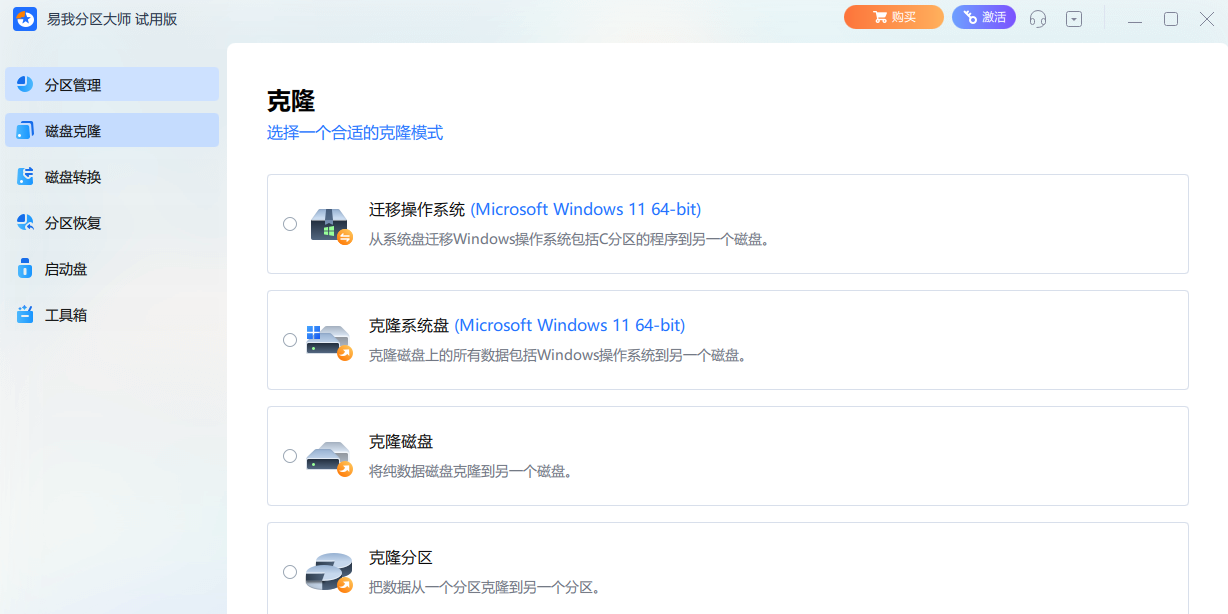The height and width of the screenshot is (614, 1228).
Task: Click the orange 购买 button
Action: click(x=894, y=17)
